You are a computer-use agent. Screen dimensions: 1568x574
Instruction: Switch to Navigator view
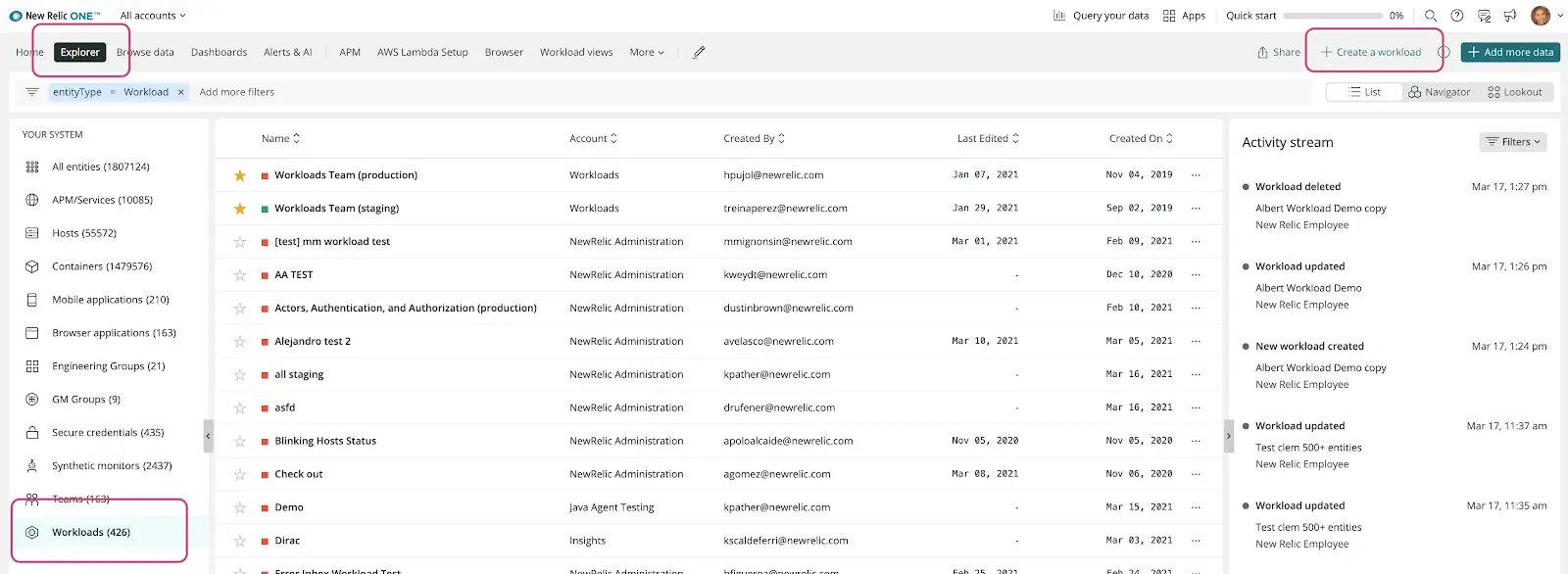click(x=1439, y=92)
